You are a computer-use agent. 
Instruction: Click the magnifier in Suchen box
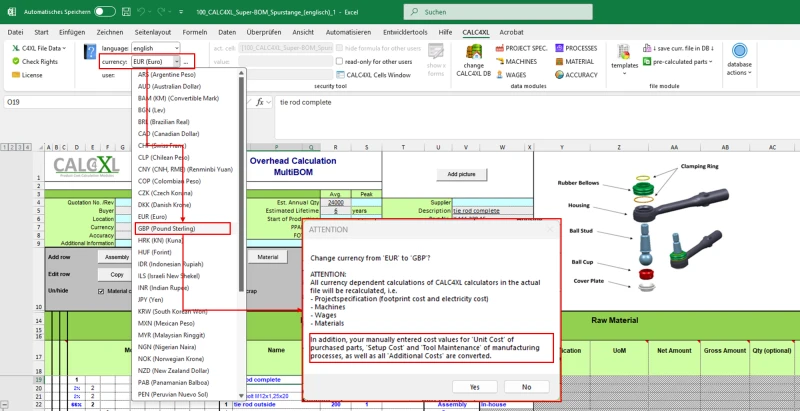tap(414, 12)
